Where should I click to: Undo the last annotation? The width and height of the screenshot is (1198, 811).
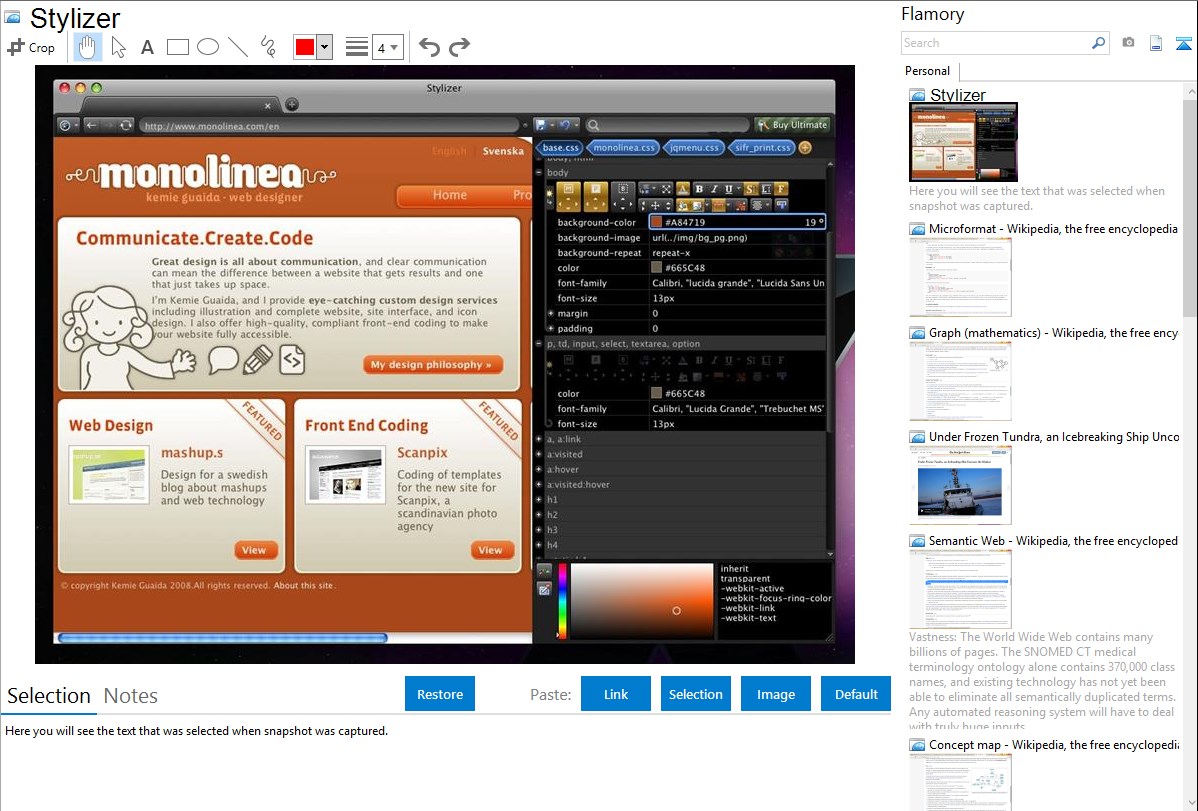(429, 47)
